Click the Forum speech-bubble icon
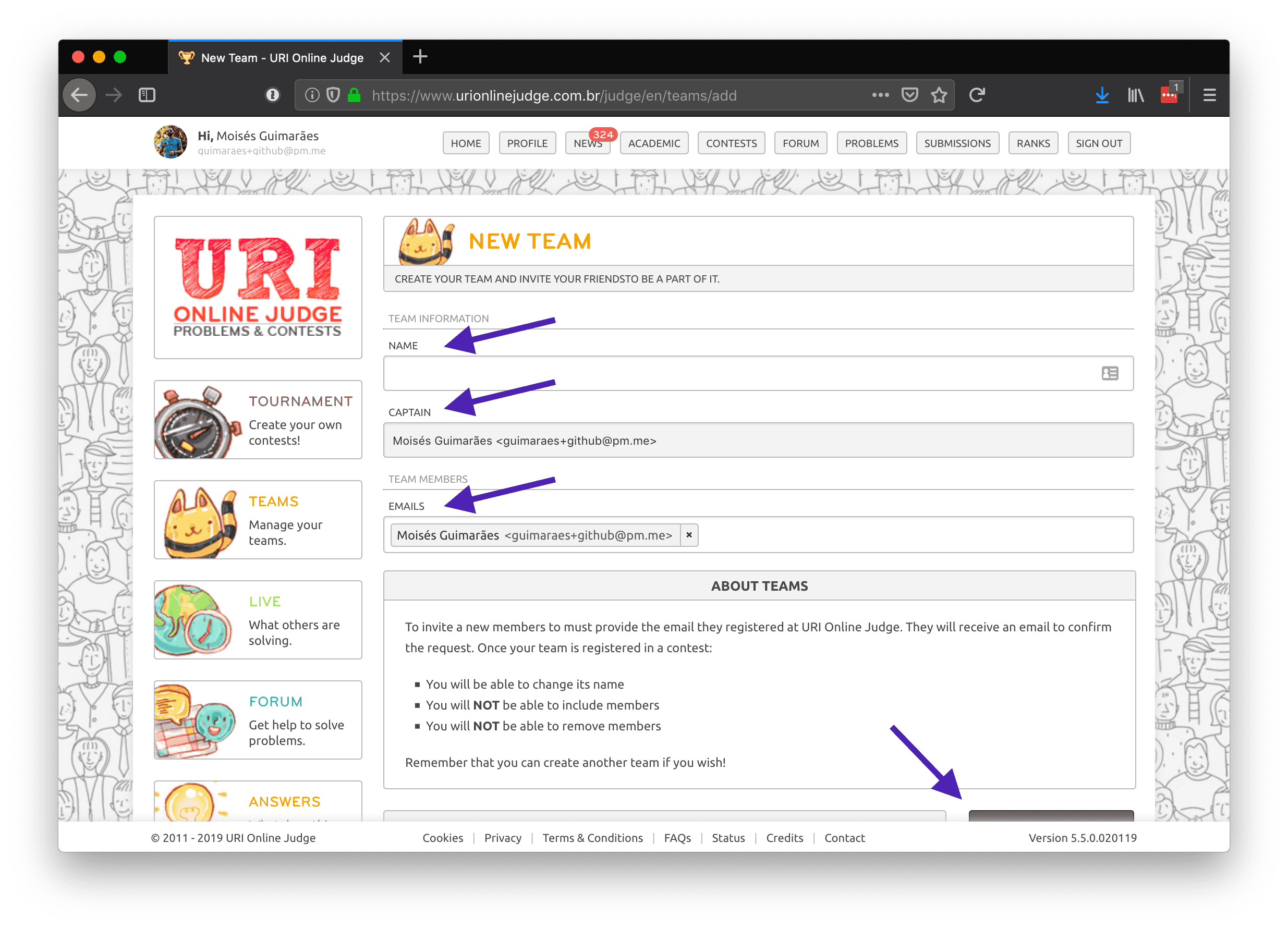1288x929 pixels. (194, 720)
